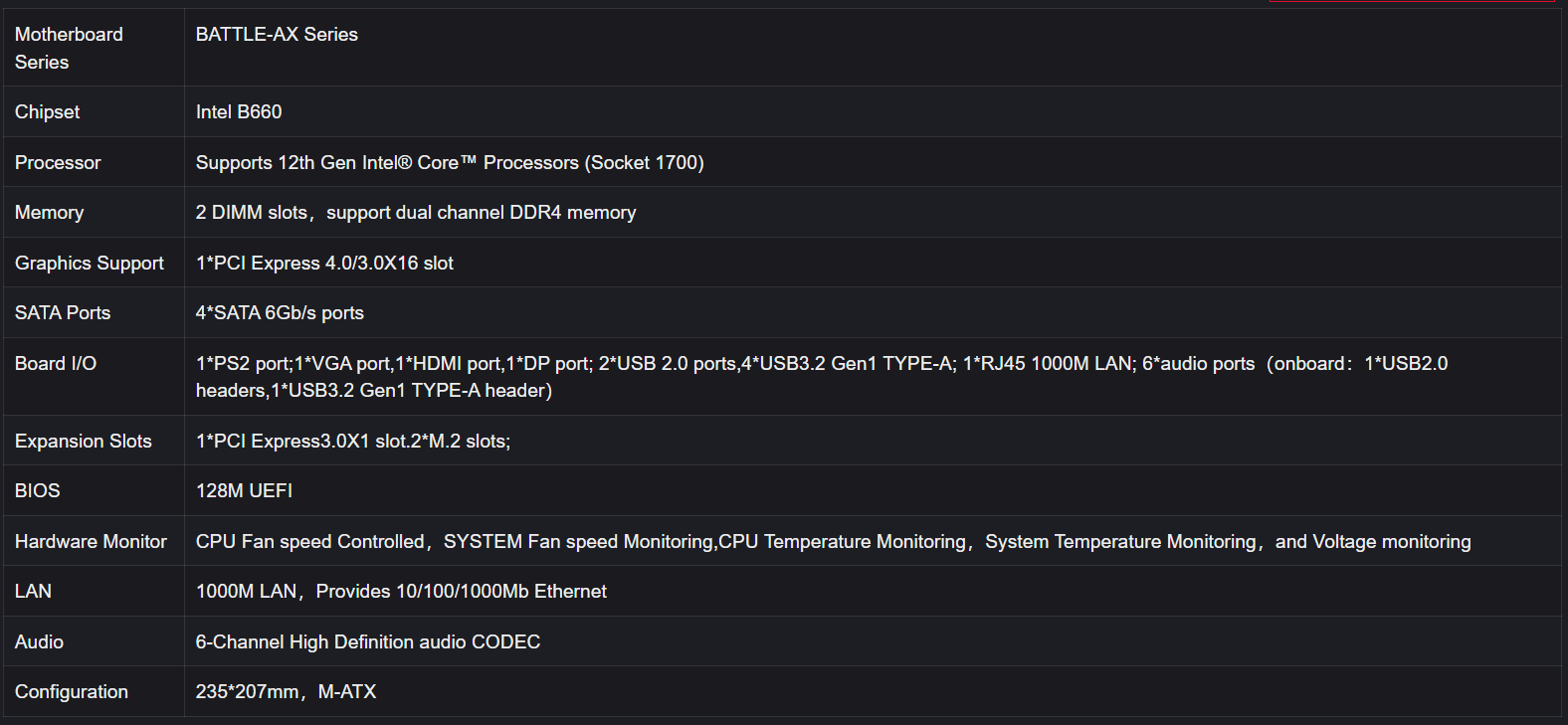The image size is (1568, 725).
Task: Select the 128M UEFI BIOS value
Action: click(x=244, y=491)
